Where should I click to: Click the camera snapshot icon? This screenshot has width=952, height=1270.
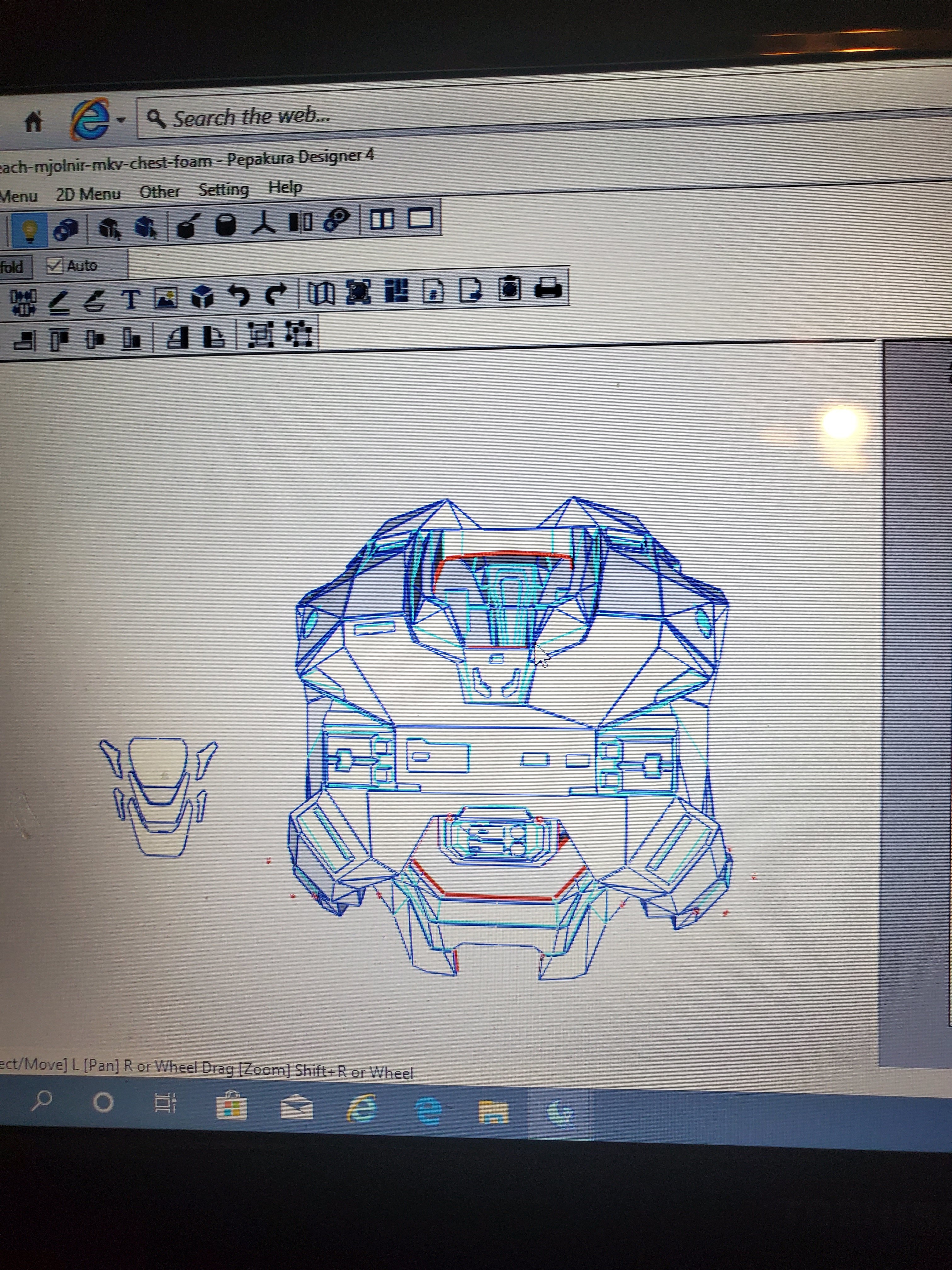click(x=510, y=288)
